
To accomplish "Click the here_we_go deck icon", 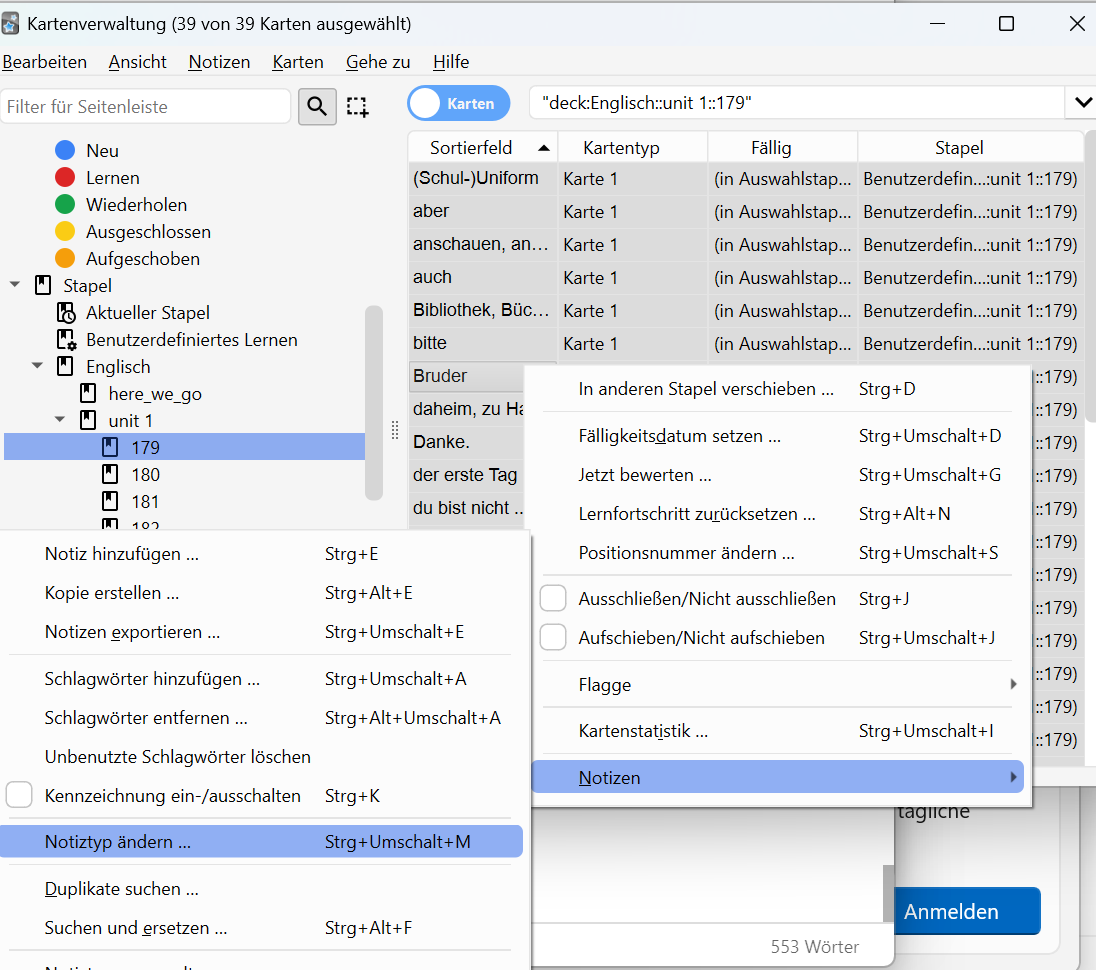I will click(x=88, y=393).
